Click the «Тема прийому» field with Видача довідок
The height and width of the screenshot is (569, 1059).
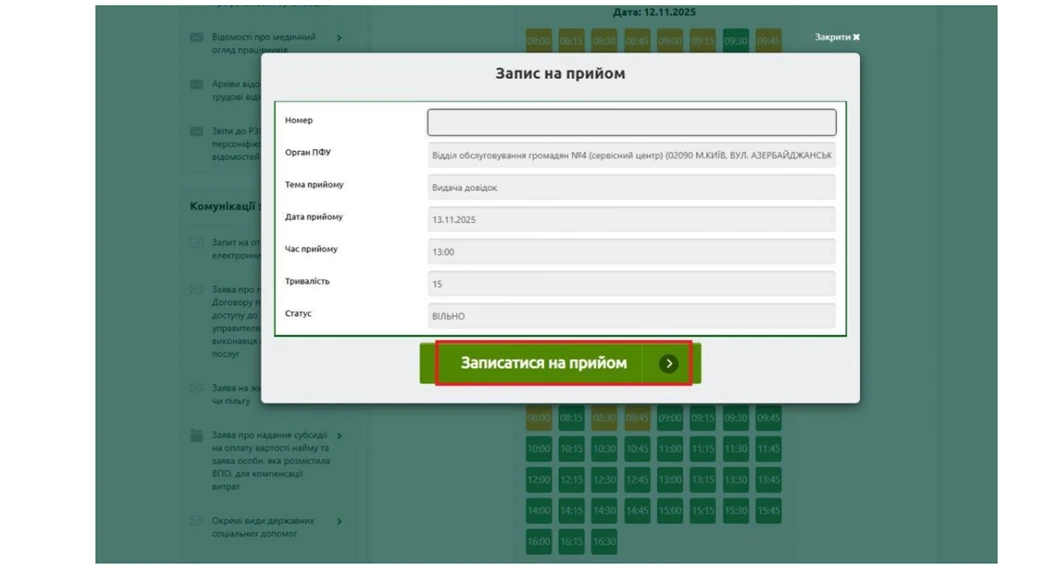tap(631, 187)
